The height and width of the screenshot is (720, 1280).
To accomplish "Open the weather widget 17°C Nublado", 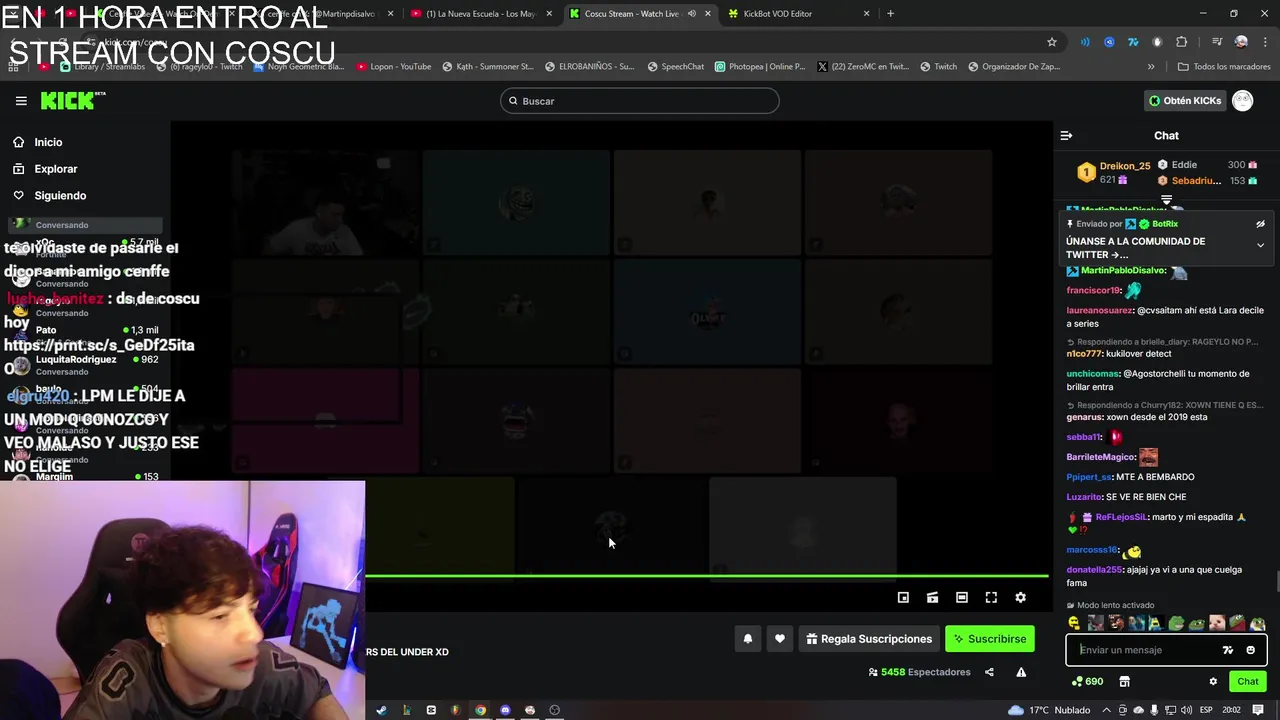I will tap(1049, 710).
